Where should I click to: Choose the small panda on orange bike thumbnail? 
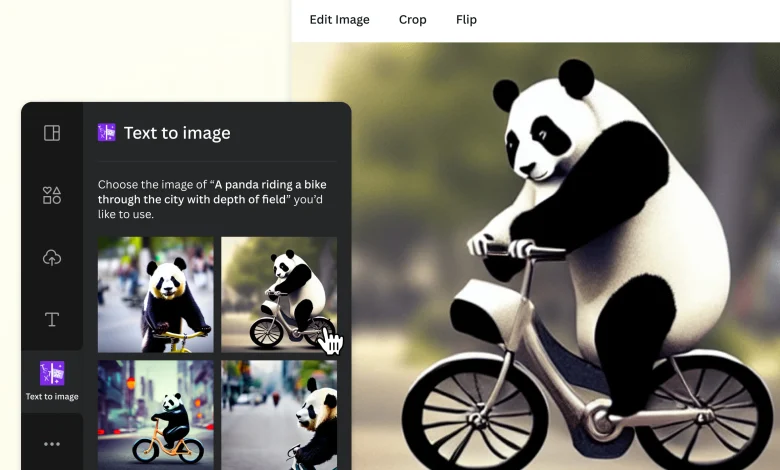tap(156, 415)
